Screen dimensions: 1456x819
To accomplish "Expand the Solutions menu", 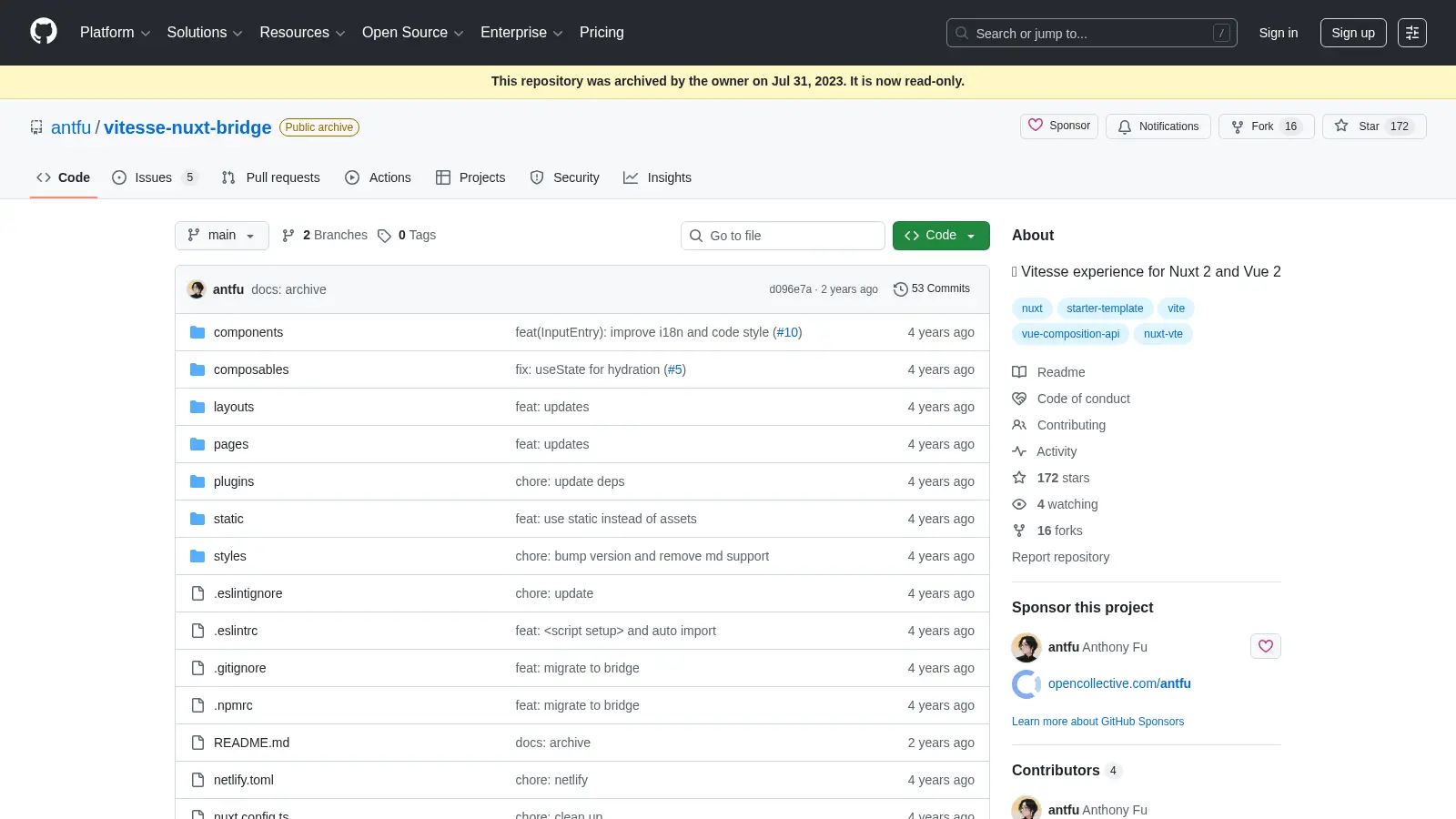I will coord(205,33).
